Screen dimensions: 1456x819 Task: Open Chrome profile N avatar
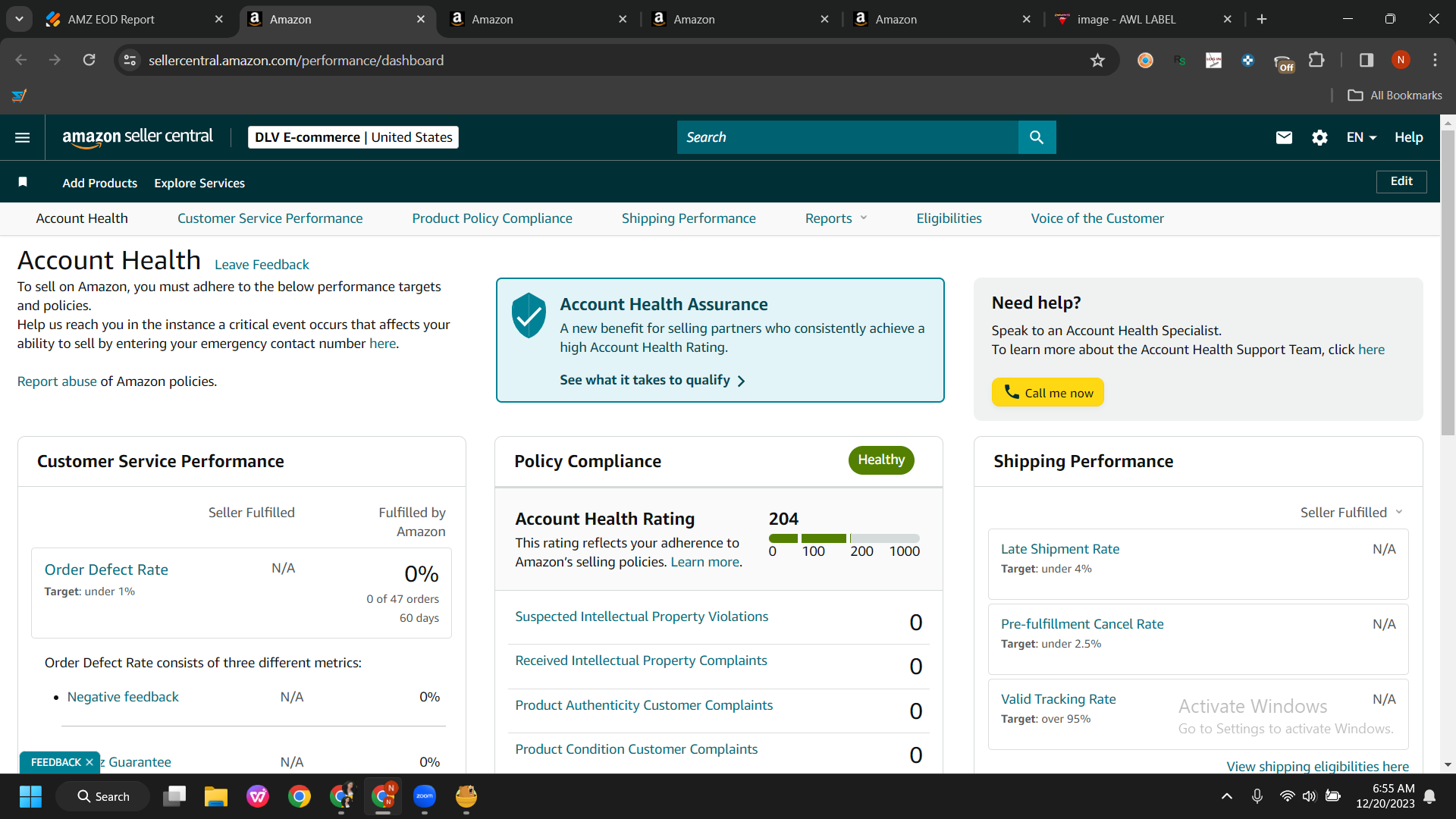1401,60
